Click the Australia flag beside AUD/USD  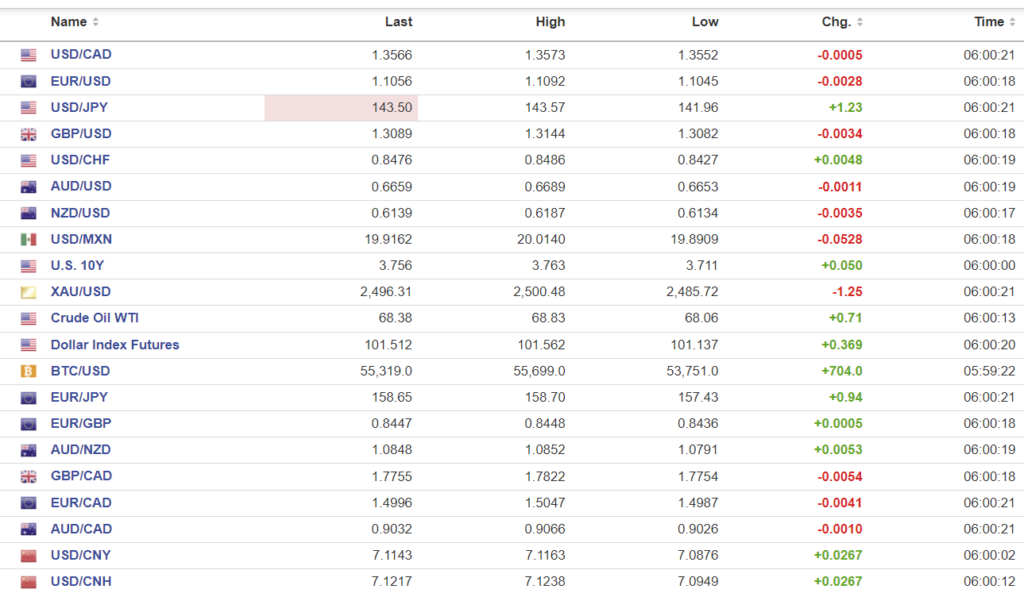point(28,187)
